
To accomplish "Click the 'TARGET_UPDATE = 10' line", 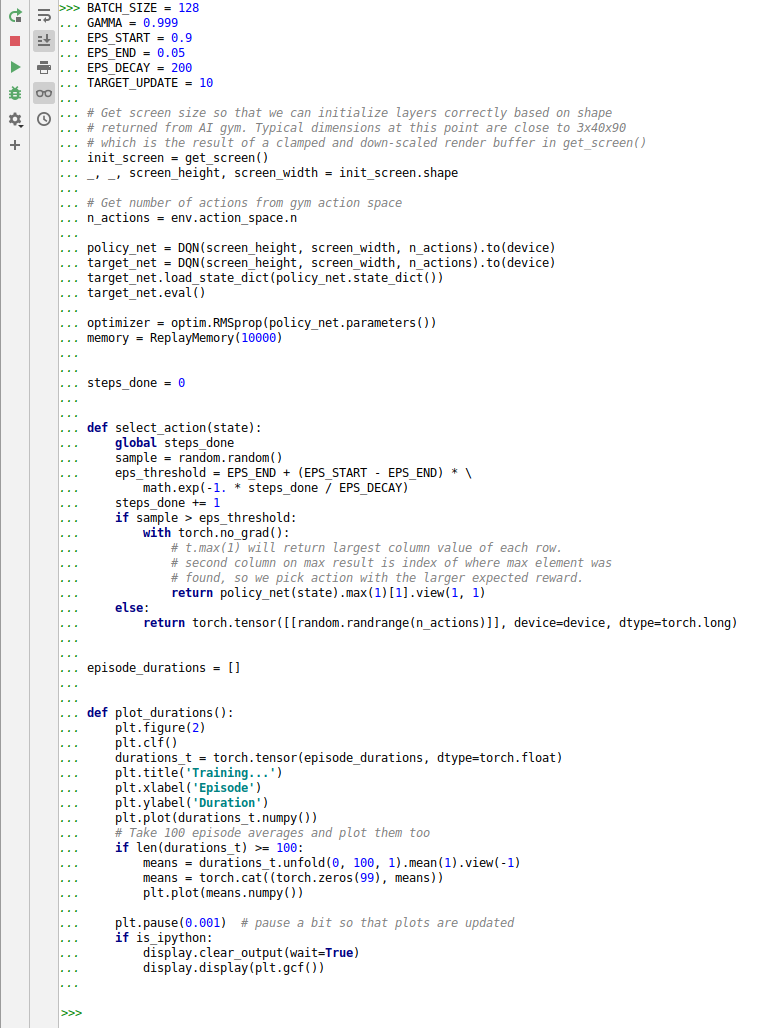I will click(x=150, y=83).
